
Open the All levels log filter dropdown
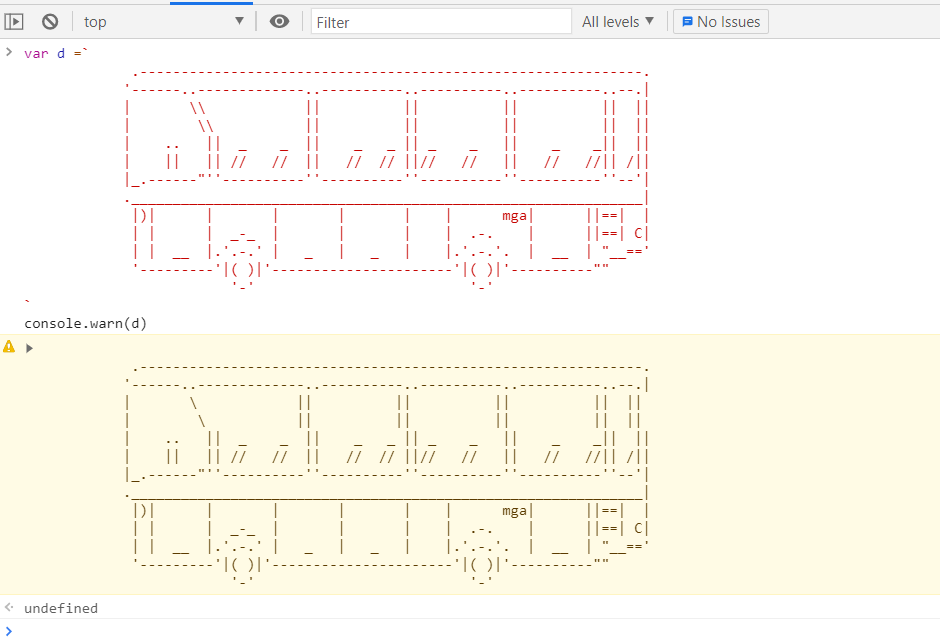point(617,22)
